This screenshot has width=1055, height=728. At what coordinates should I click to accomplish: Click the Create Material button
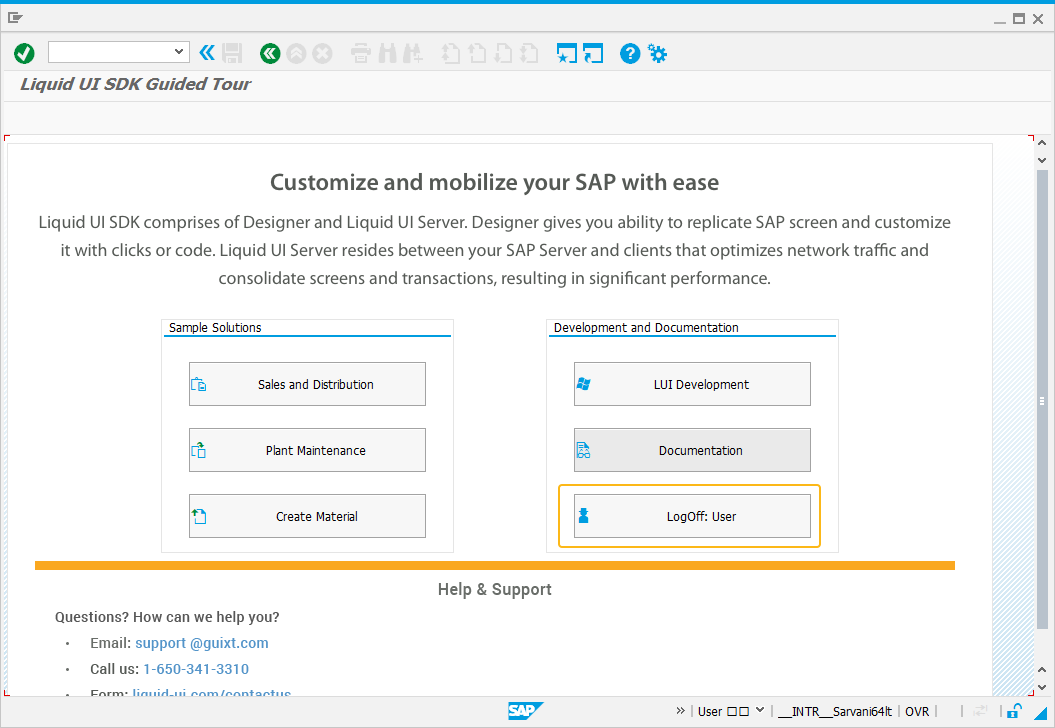[307, 516]
